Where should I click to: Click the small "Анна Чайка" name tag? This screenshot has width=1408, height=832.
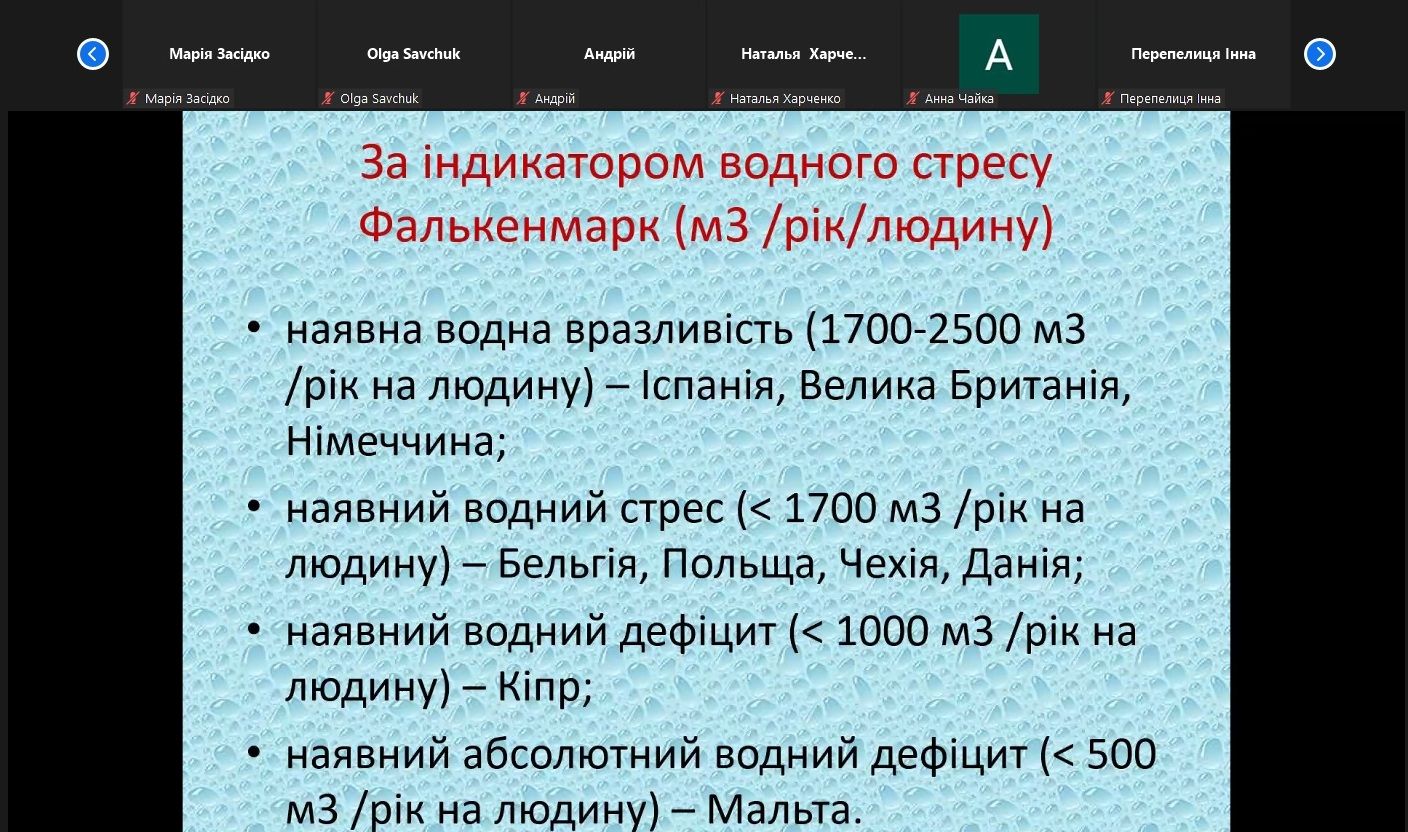click(959, 98)
